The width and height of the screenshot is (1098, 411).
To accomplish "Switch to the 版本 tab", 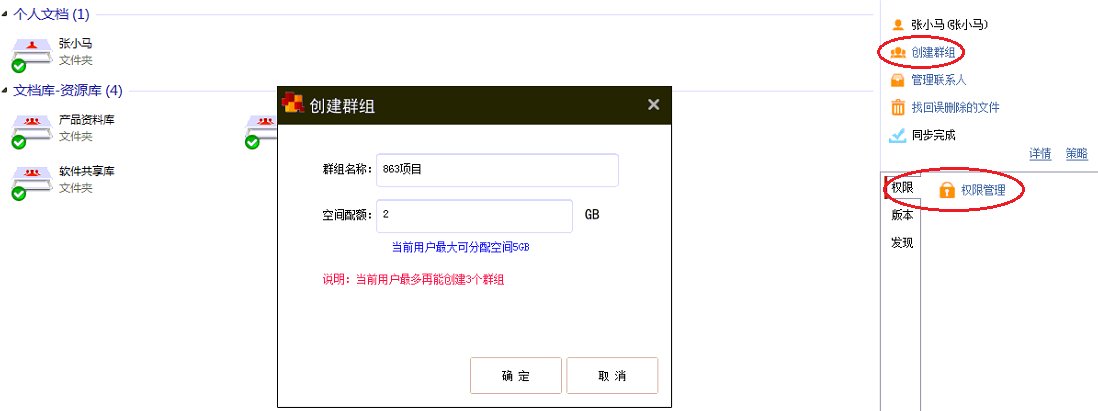I will (x=902, y=216).
